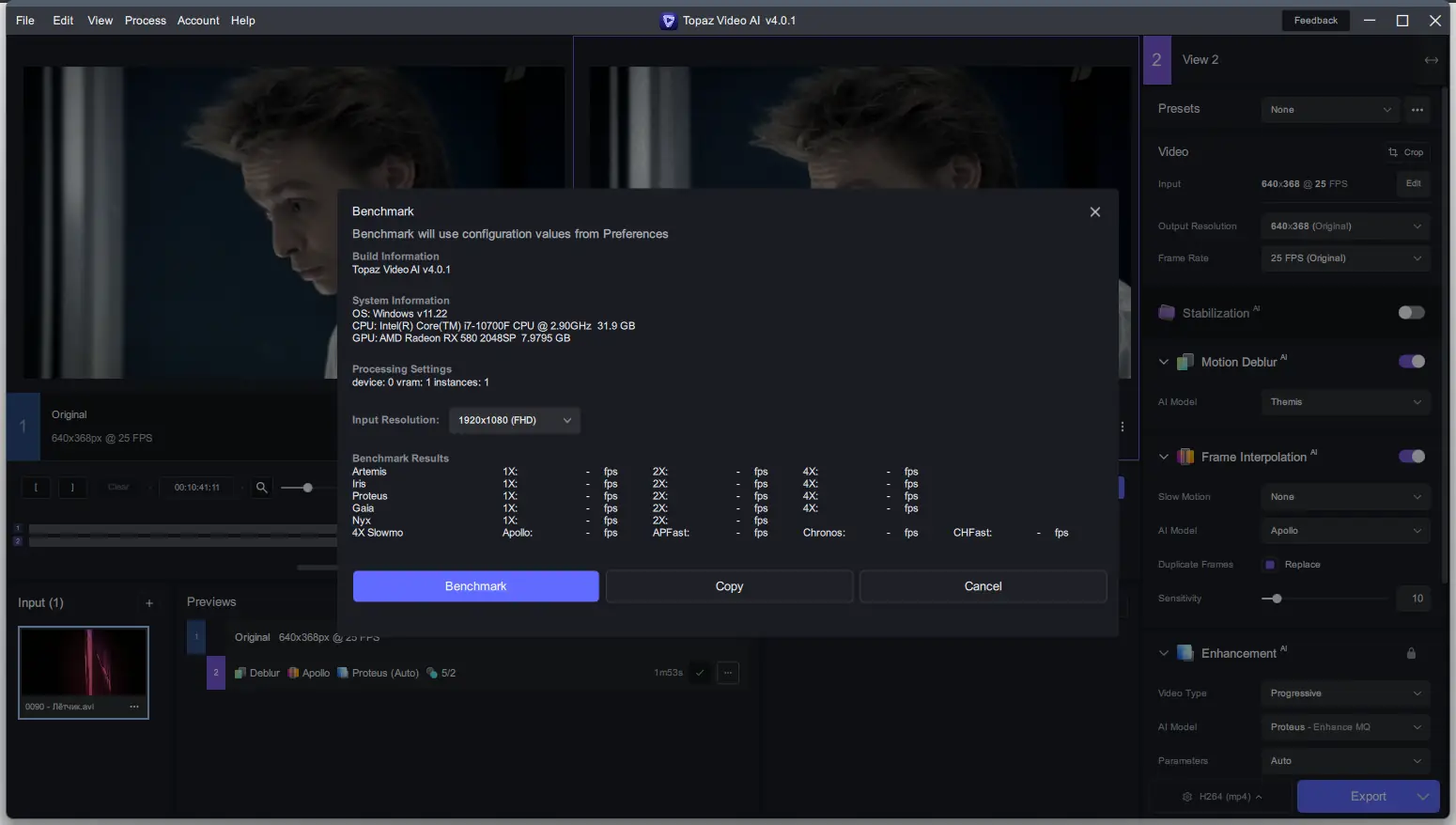The width and height of the screenshot is (1456, 825).
Task: Adjust the Sensitivity slider
Action: 1324,599
